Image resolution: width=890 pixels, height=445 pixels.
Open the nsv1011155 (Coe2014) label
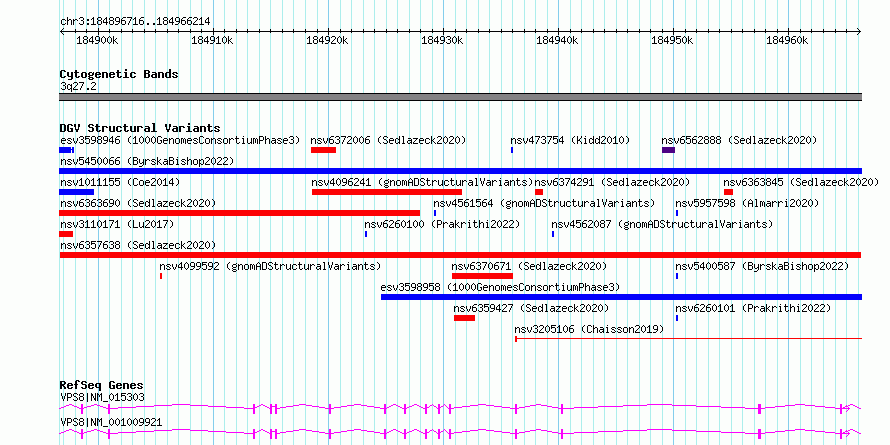120,182
